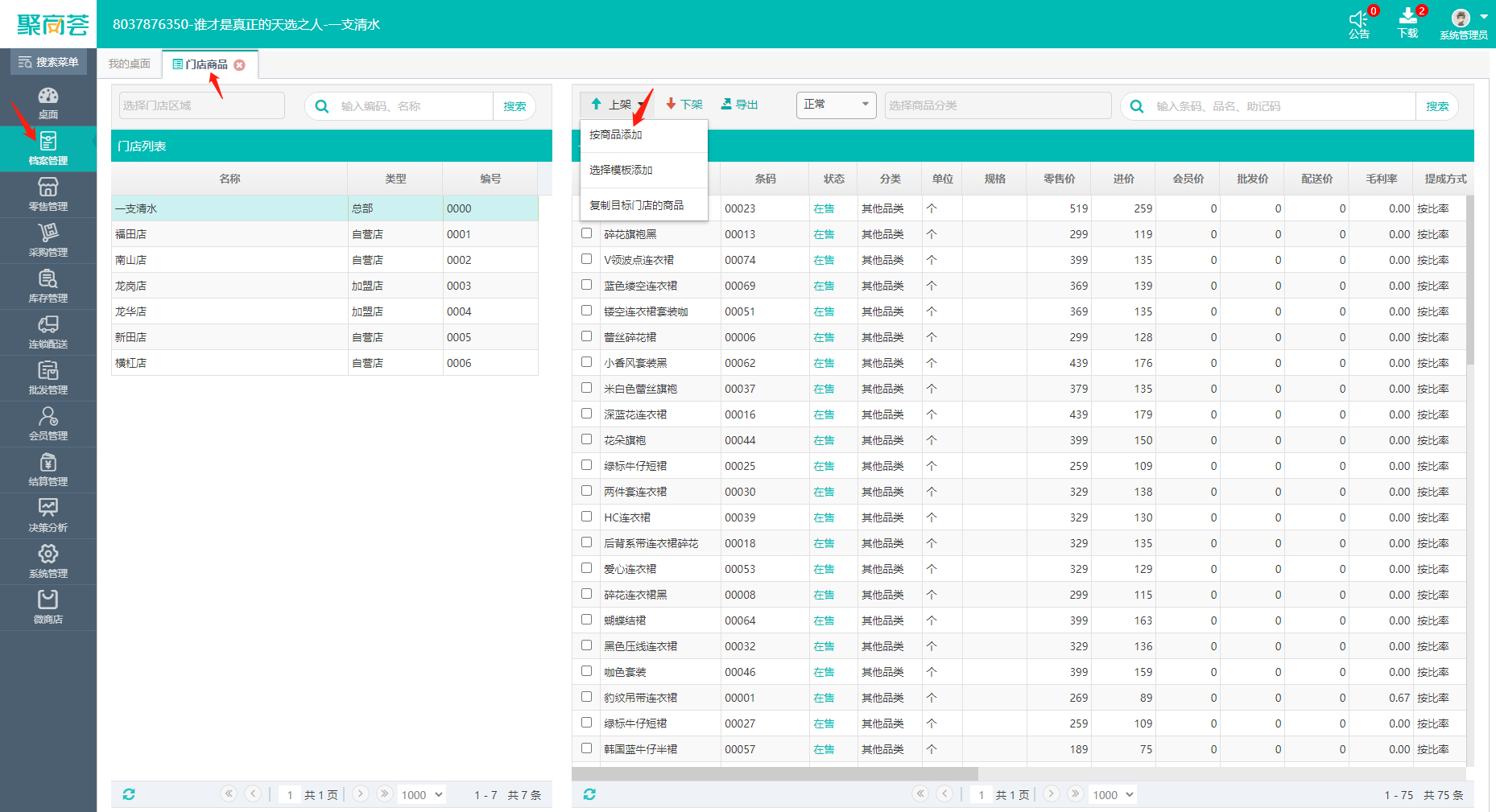The image size is (1496, 812).
Task: Open 选择商品分类 category selector
Action: tap(998, 105)
